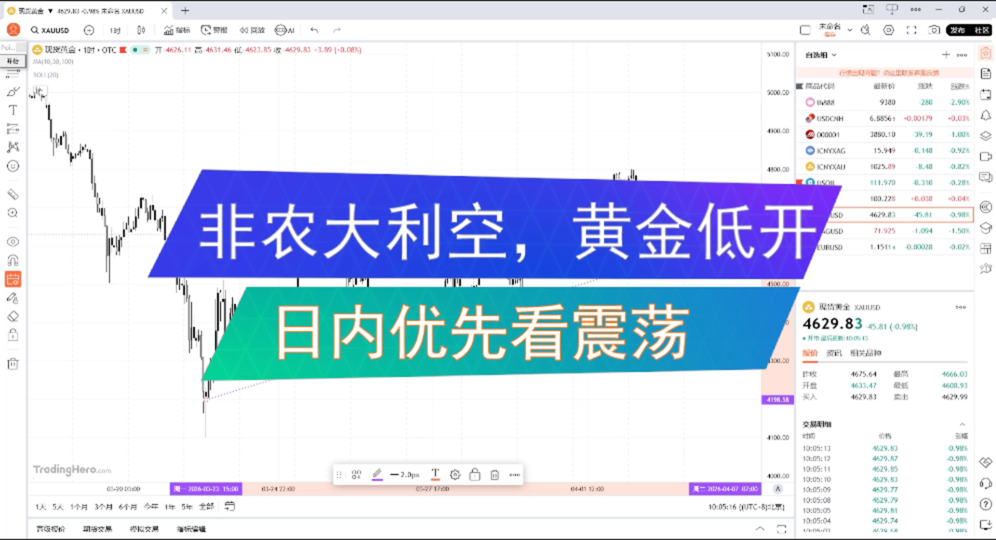Open the AI assistant button

(x=285, y=30)
